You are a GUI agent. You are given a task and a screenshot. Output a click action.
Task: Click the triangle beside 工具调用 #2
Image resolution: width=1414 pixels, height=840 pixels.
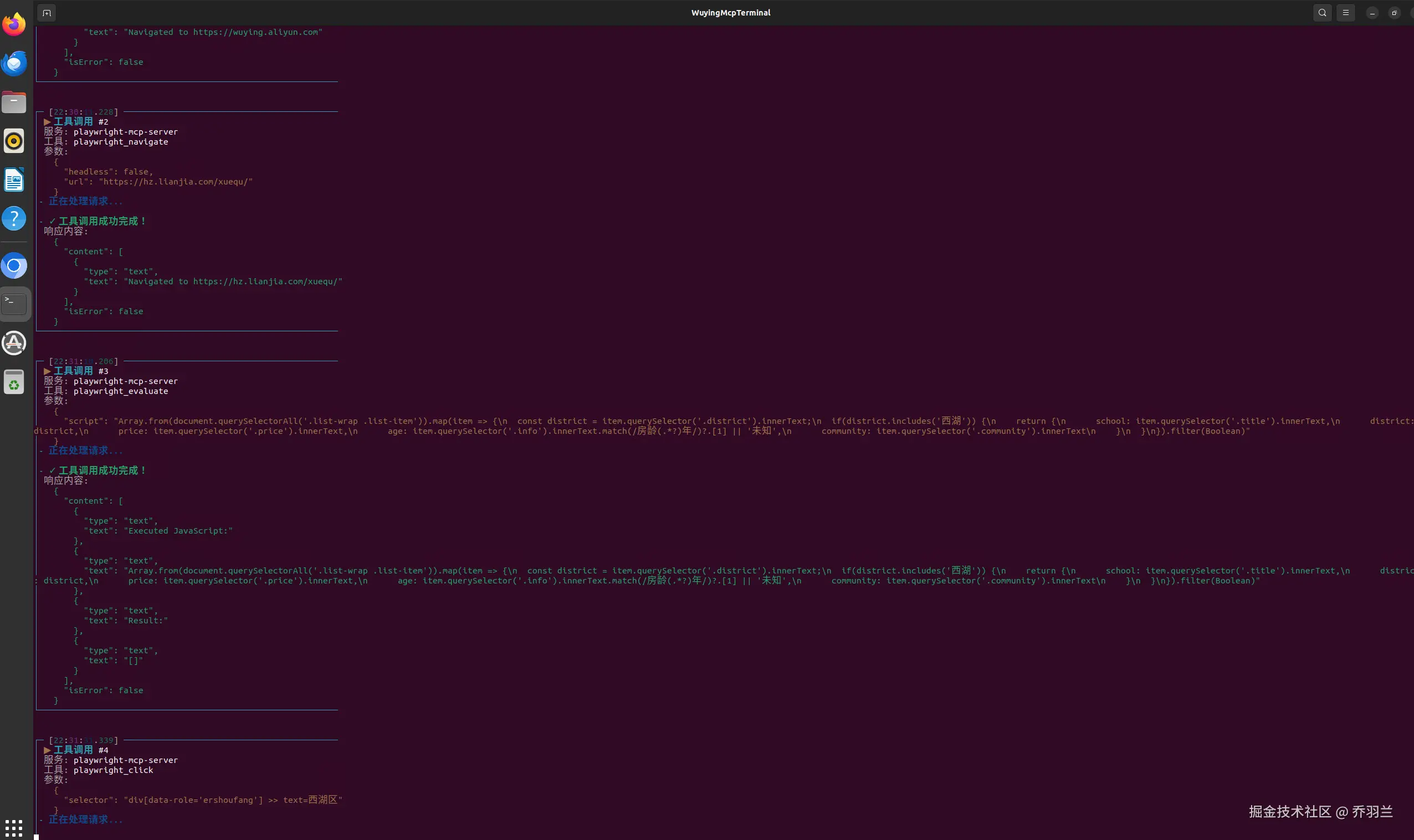click(x=48, y=122)
